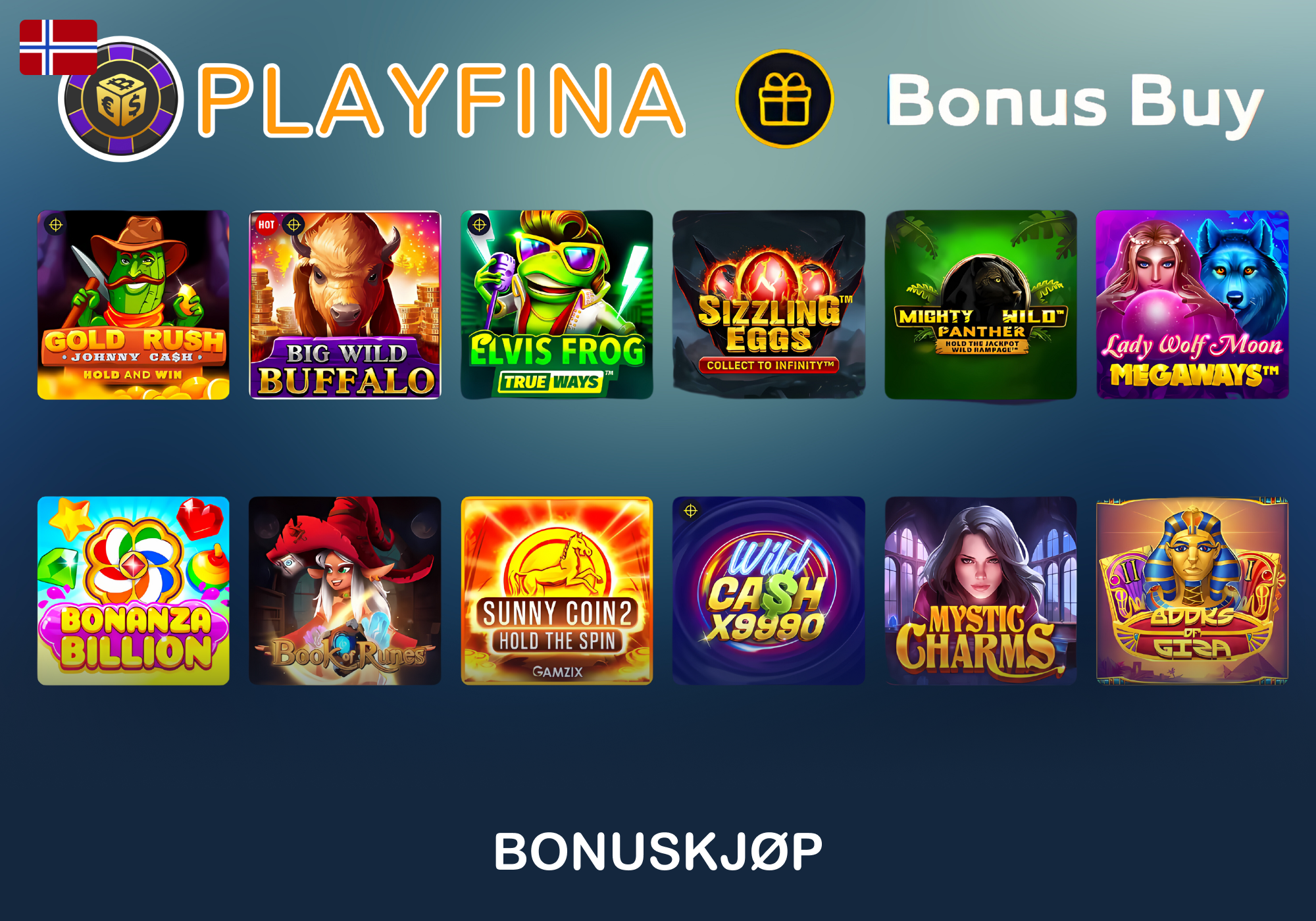
Task: Click the HOT badge on Big Wild Buffalo
Action: pos(266,225)
